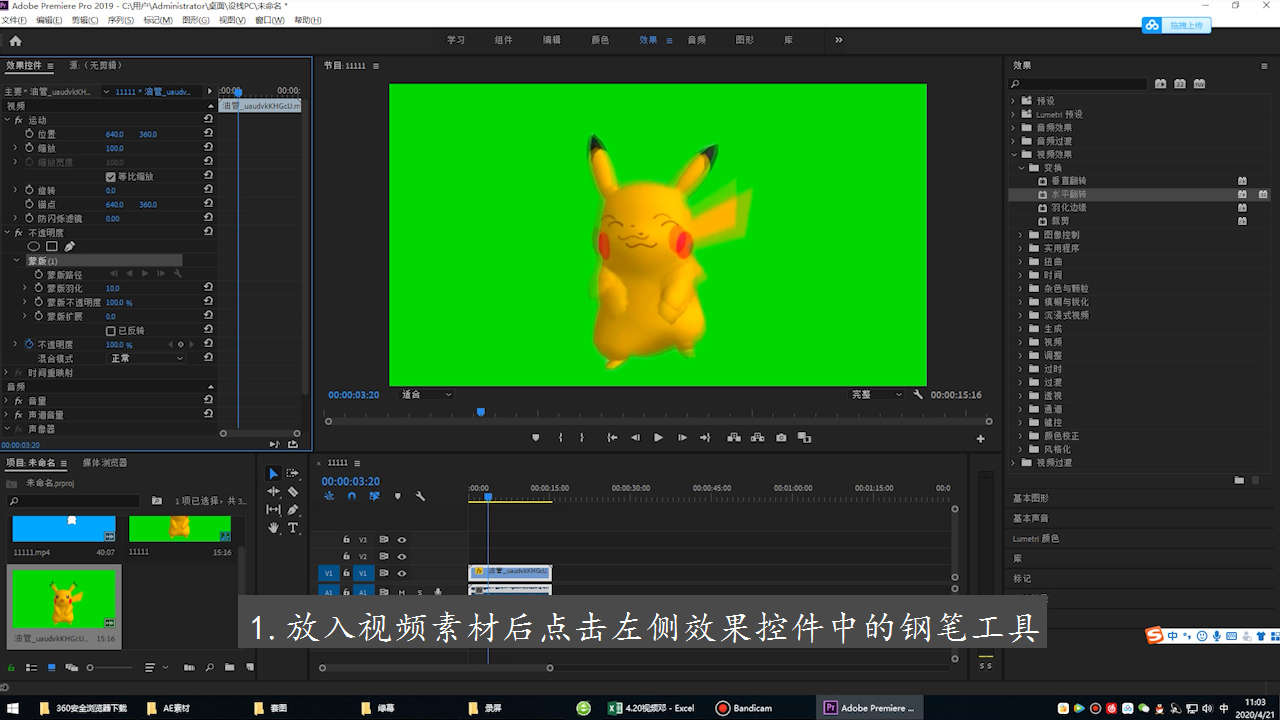
Task: Click the effects search field
Action: (x=1078, y=84)
